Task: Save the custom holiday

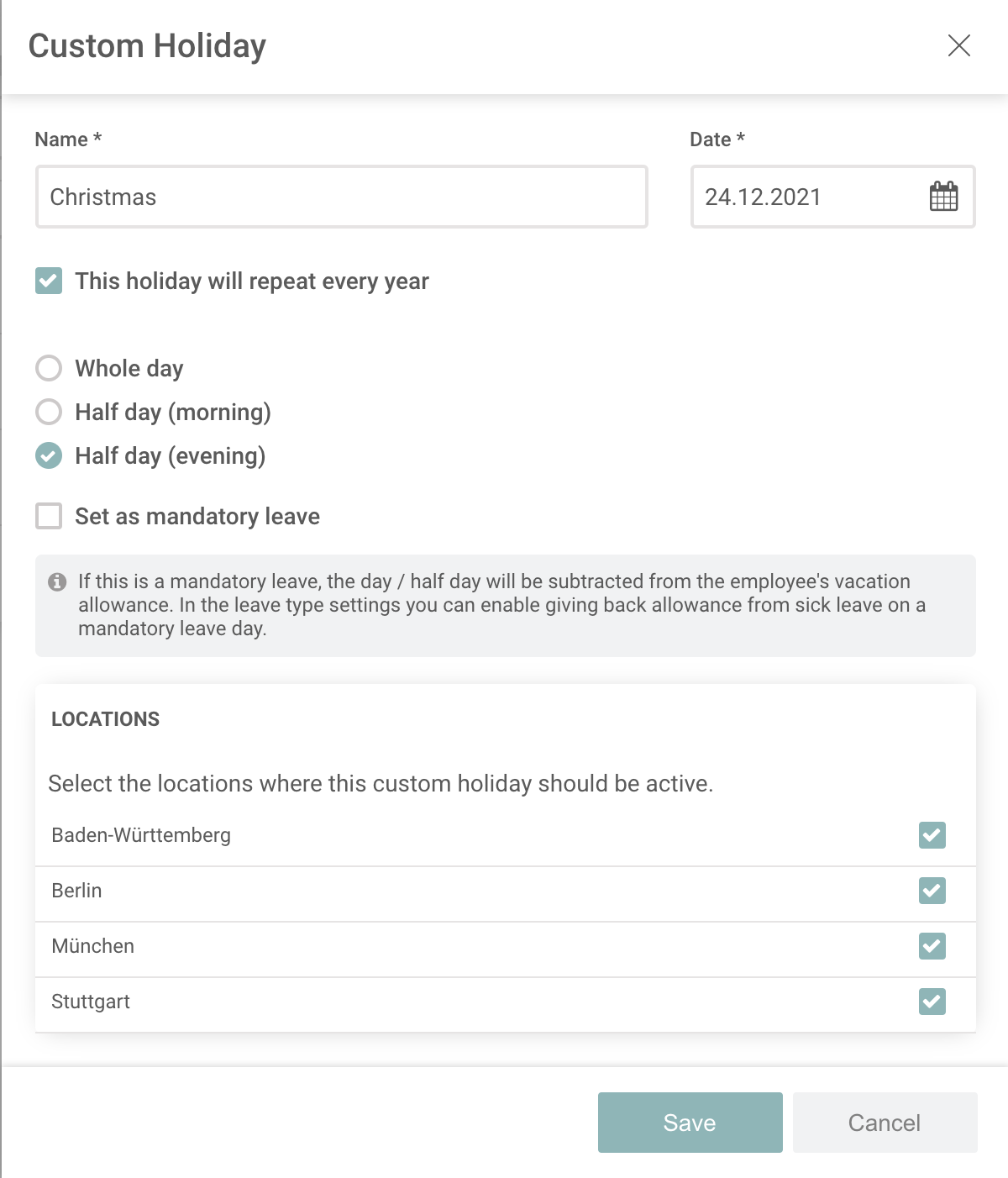Action: click(x=690, y=1123)
